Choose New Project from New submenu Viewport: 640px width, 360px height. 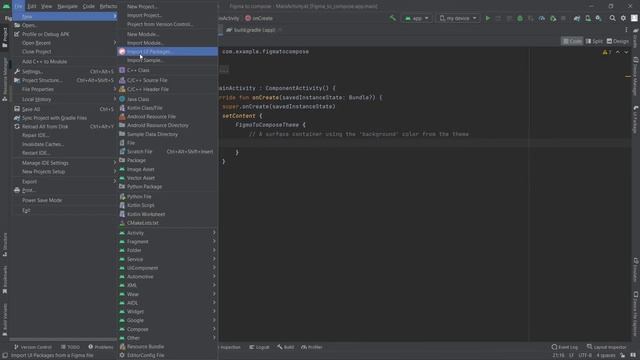pyautogui.click(x=167, y=7)
